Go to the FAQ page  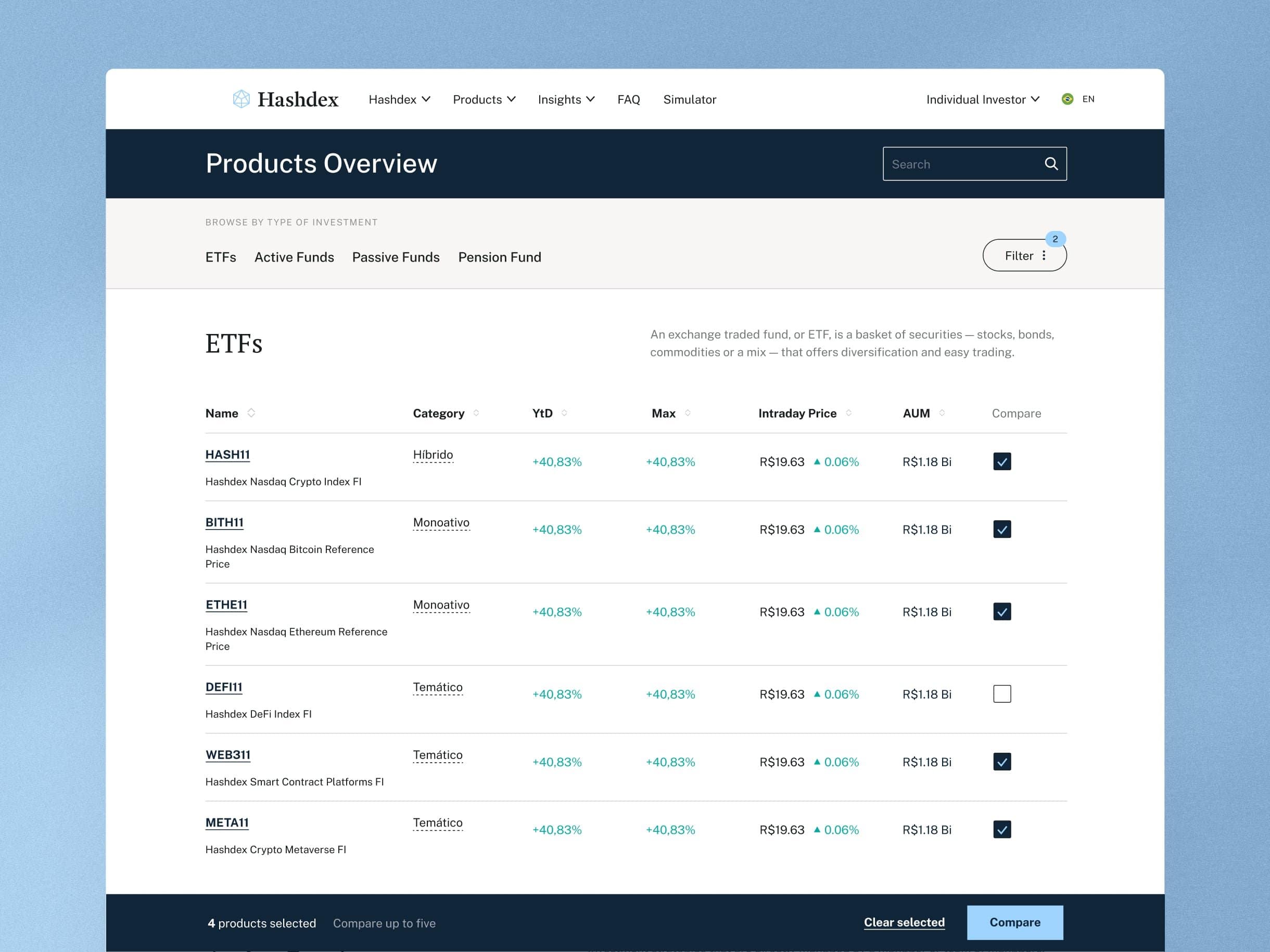tap(629, 100)
